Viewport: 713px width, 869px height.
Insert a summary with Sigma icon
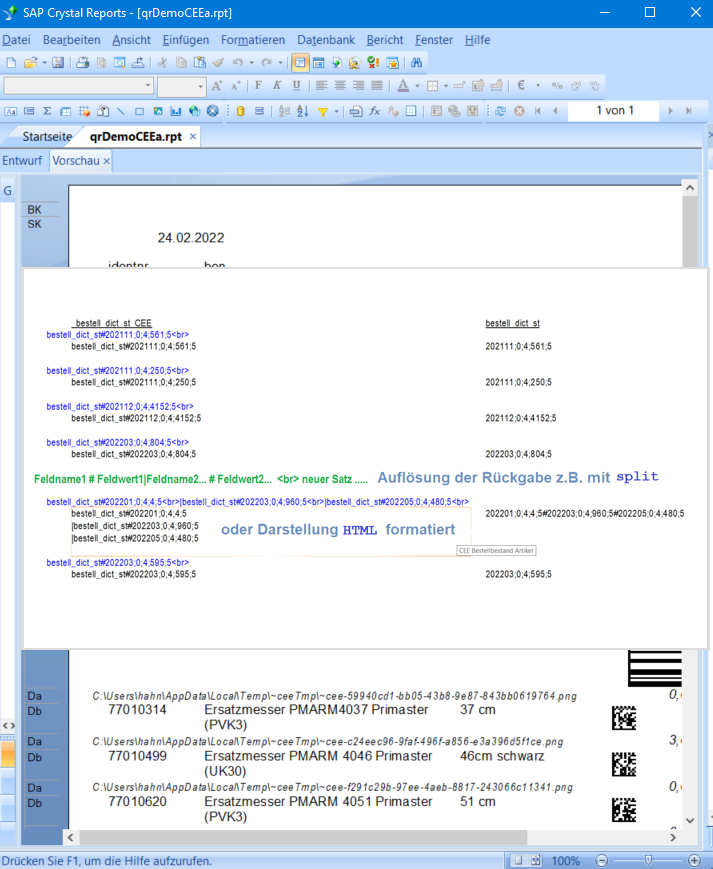point(47,111)
